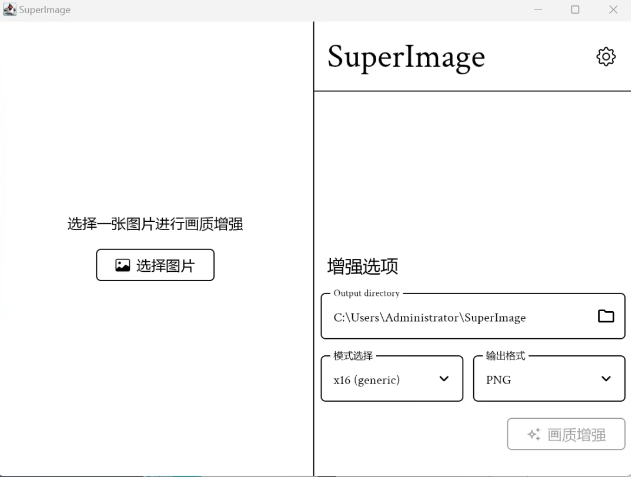Open settings via the gear icon
The height and width of the screenshot is (477, 631).
(x=606, y=57)
